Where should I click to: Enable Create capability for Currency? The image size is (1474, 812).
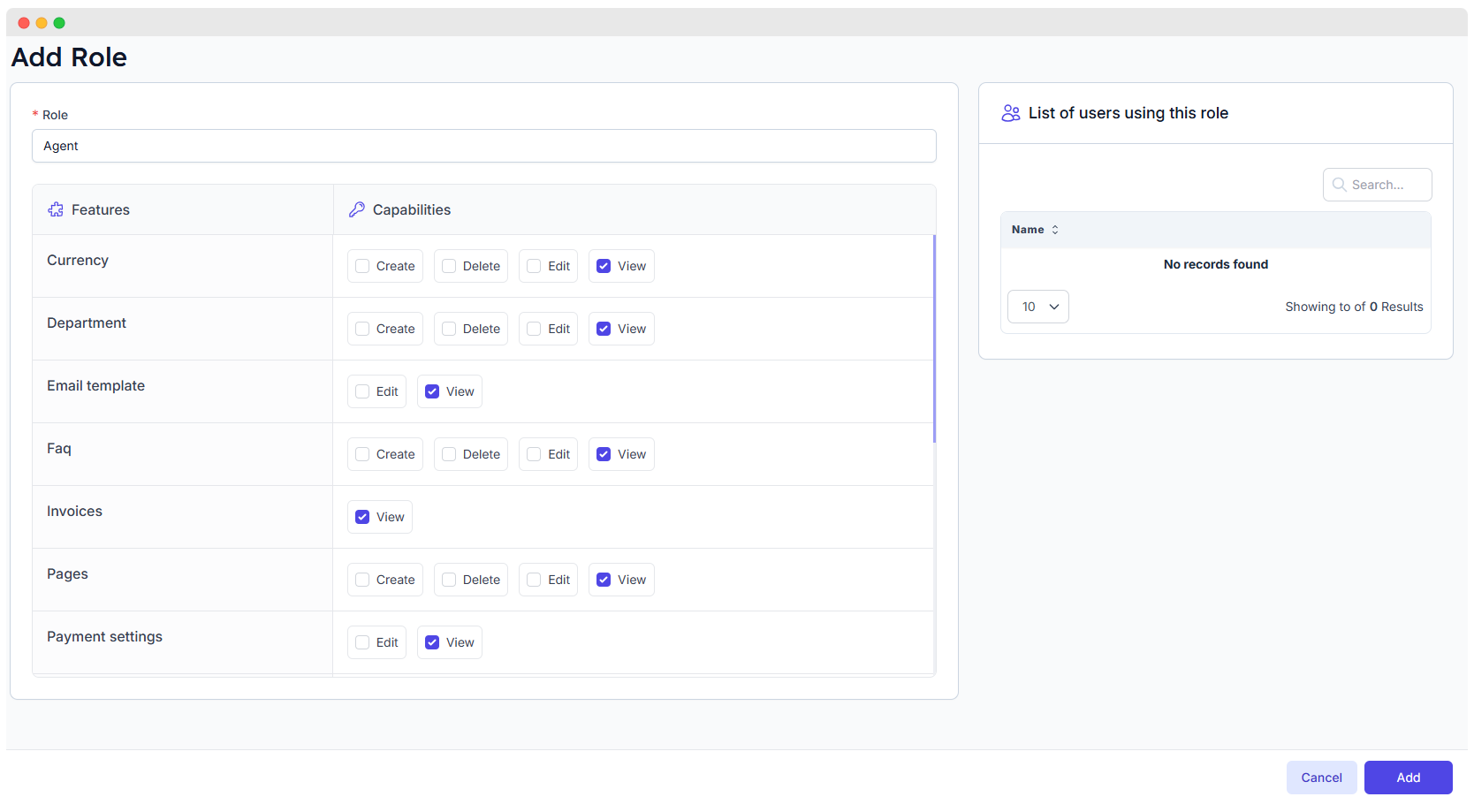tap(362, 266)
